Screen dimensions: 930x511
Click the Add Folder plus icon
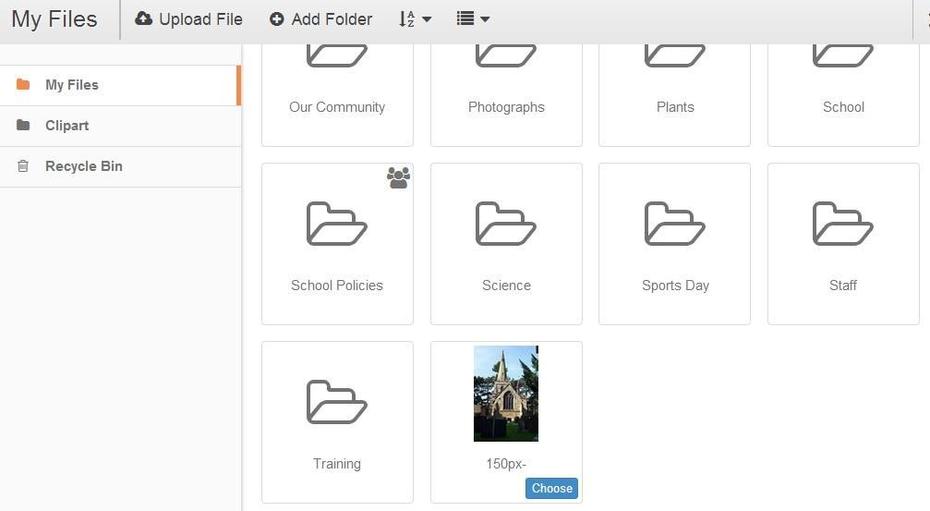[x=276, y=19]
